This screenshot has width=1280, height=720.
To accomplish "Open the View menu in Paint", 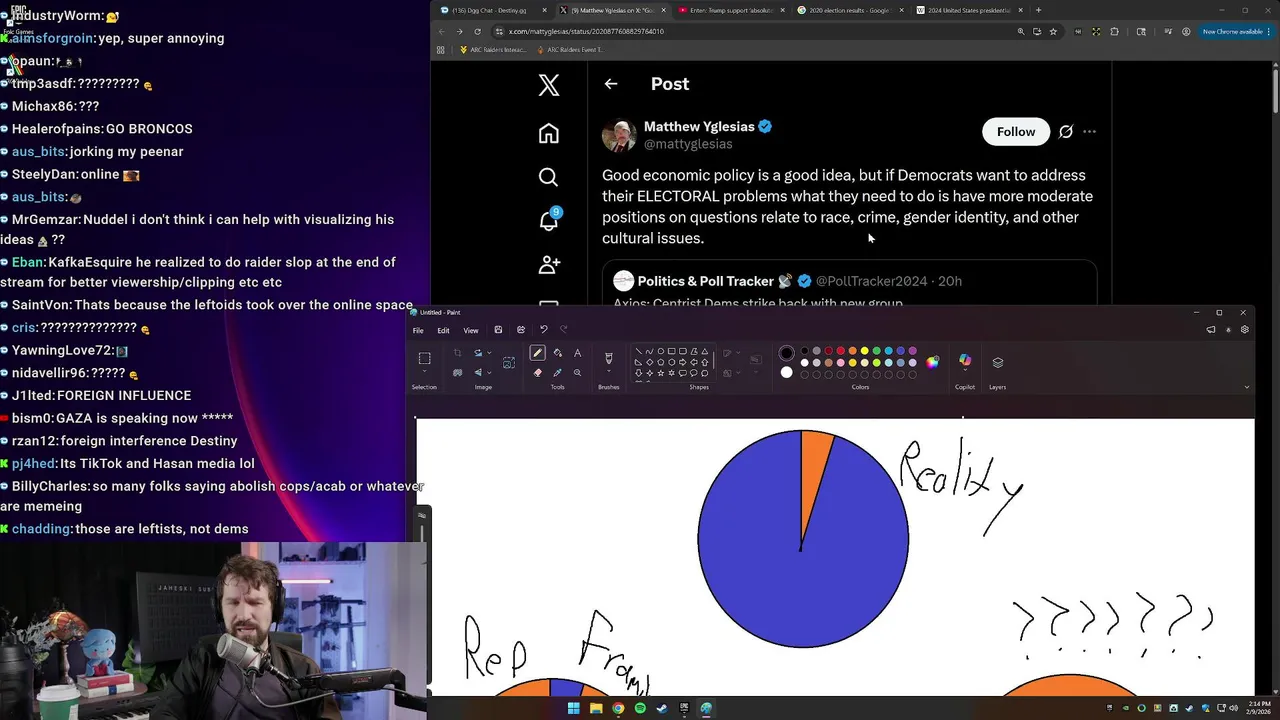I will coord(471,330).
